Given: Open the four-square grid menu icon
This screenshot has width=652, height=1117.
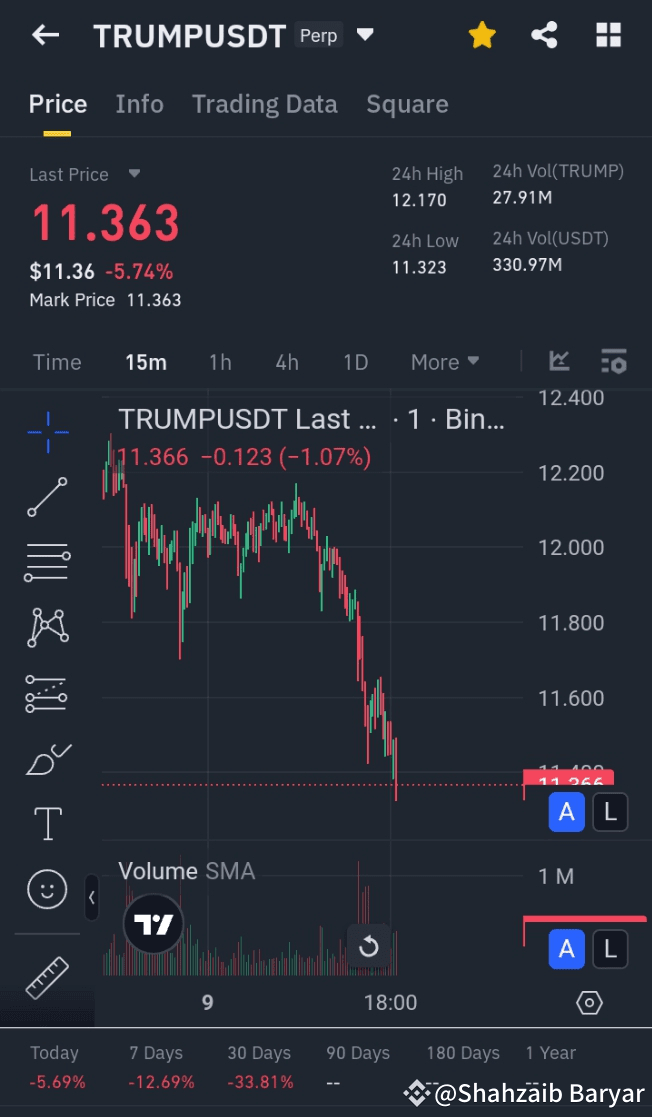Looking at the screenshot, I should pos(609,35).
